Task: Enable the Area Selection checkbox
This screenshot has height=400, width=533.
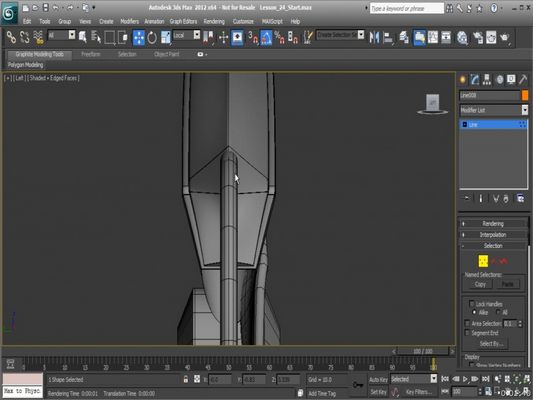Action: (x=467, y=323)
